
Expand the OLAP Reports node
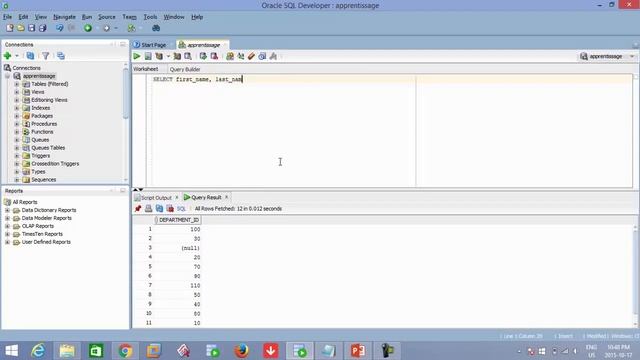[x=7, y=226]
